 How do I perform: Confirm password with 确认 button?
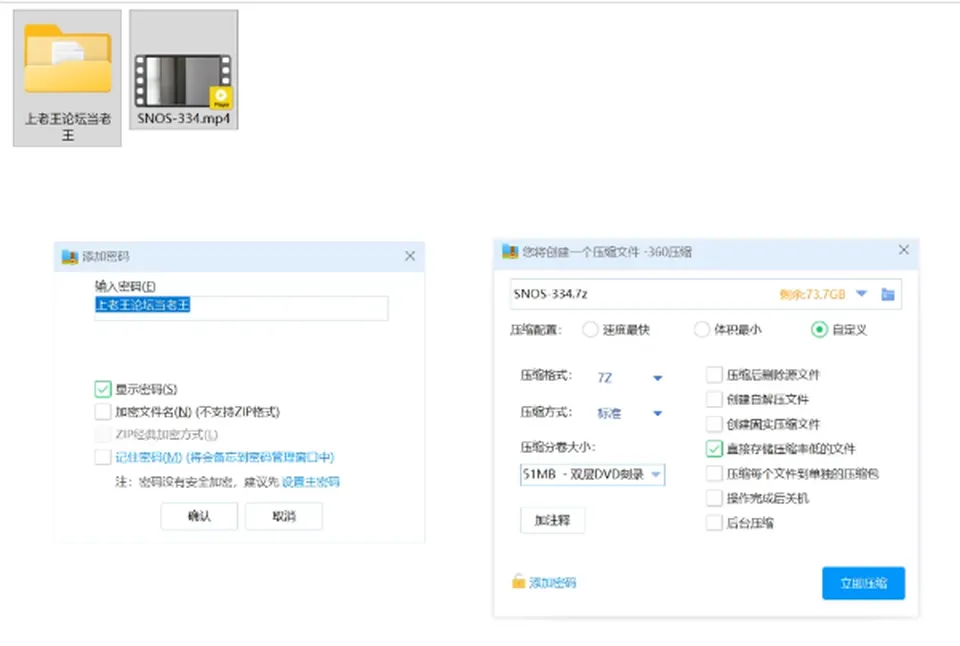pyautogui.click(x=199, y=516)
